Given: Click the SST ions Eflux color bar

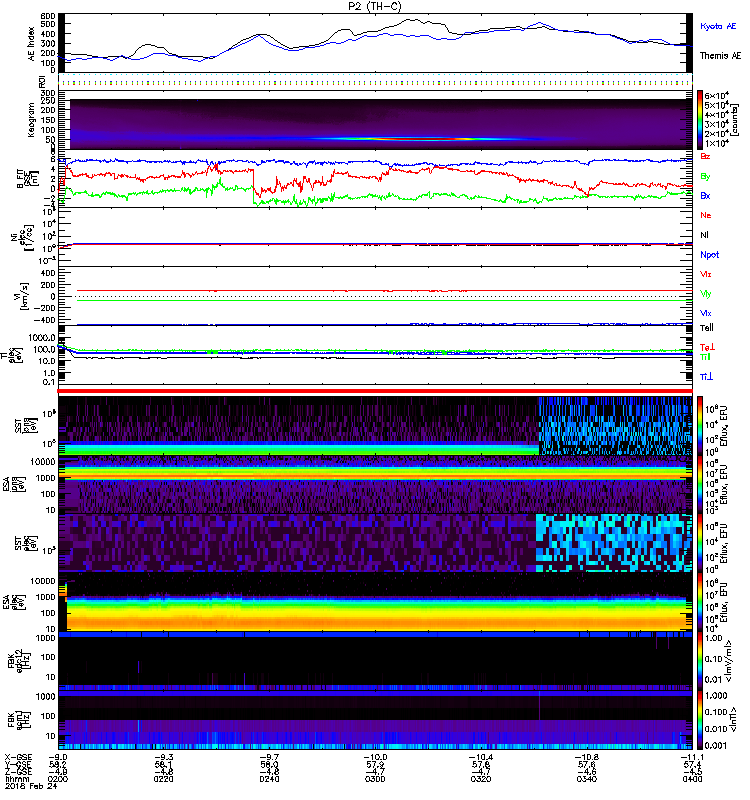Looking at the screenshot, I should coord(700,426).
